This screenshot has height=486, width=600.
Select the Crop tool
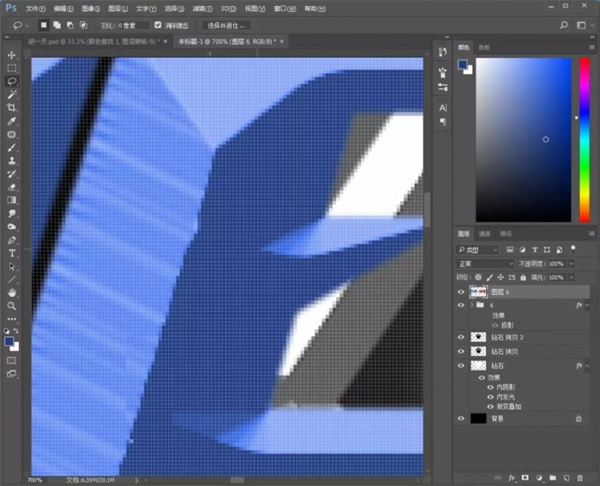(12, 107)
